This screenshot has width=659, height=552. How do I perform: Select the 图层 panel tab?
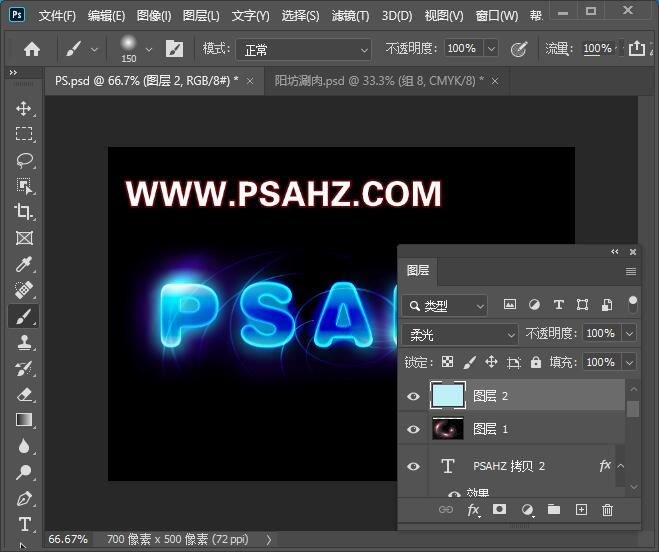(418, 270)
